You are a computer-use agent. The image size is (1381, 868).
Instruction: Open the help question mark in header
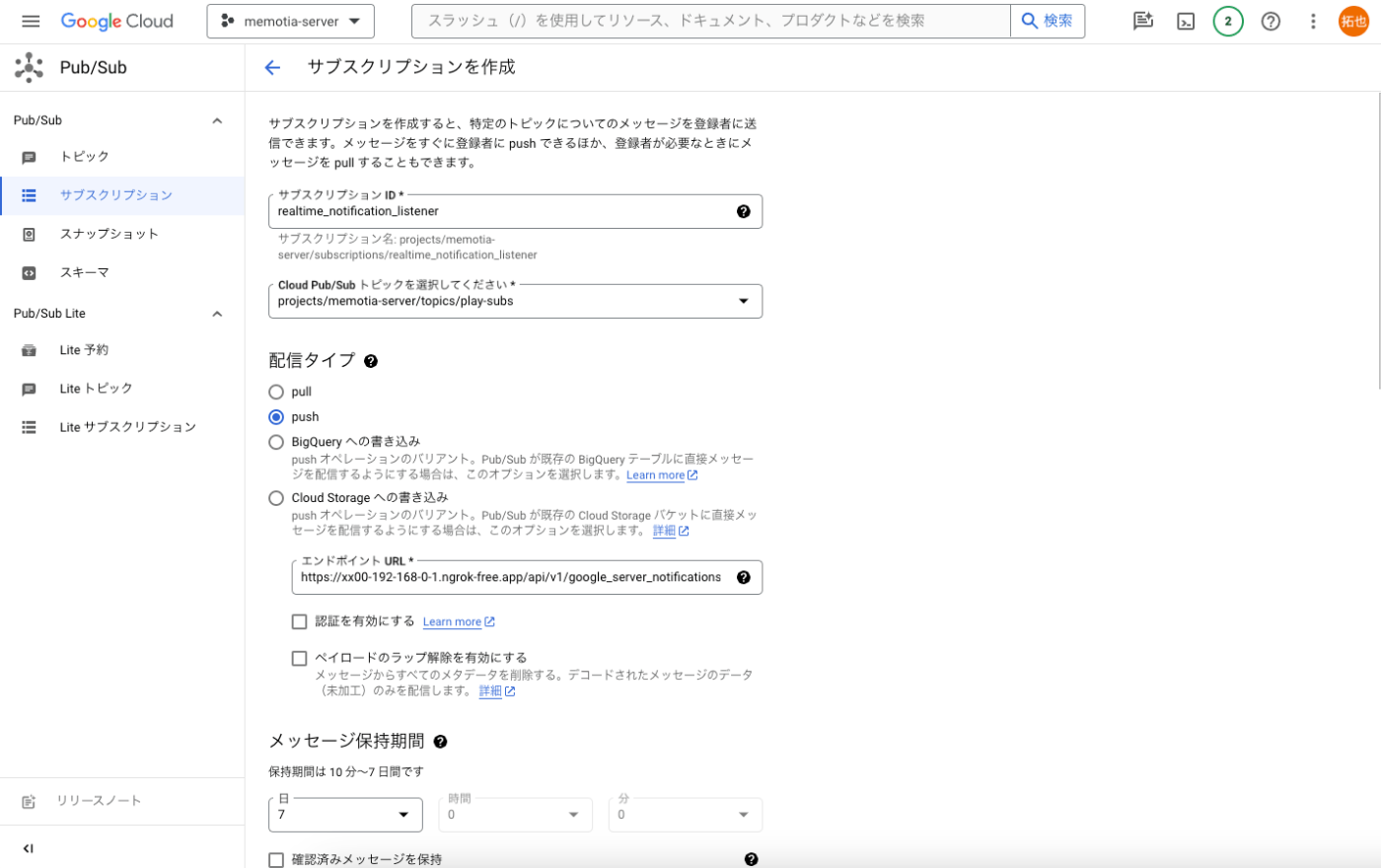point(1271,21)
